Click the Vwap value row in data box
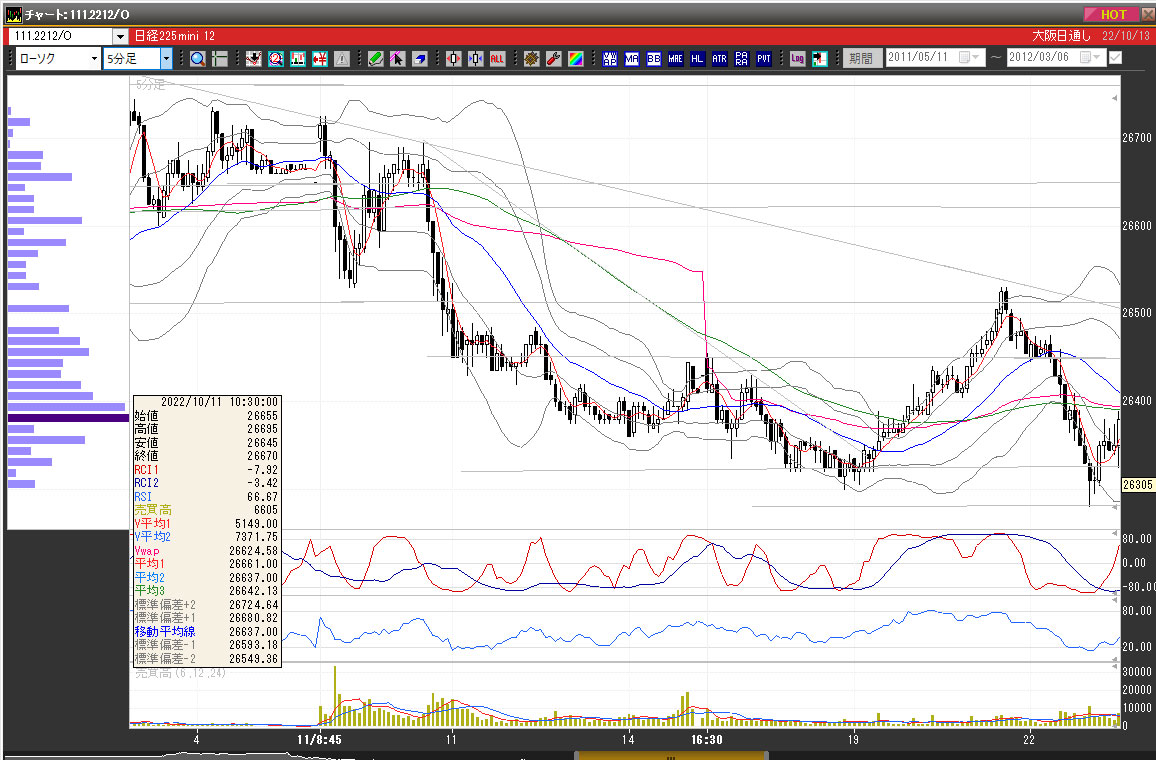Screen dimensions: 1156x760 pyautogui.click(x=206, y=551)
